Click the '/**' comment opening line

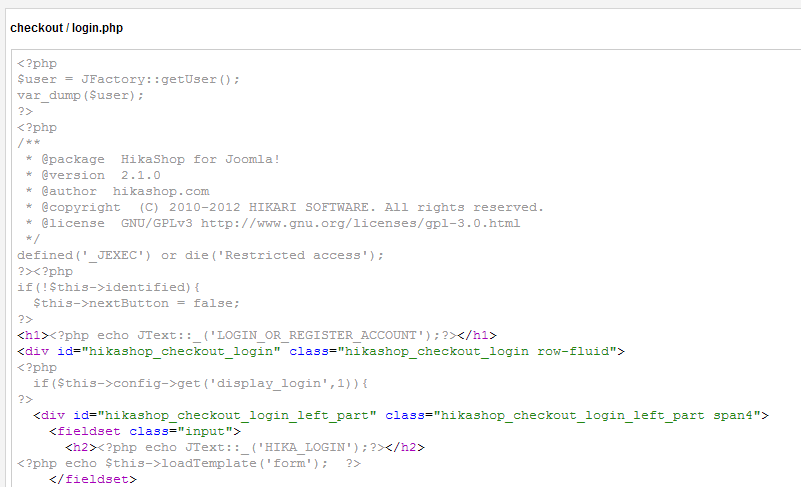point(29,143)
